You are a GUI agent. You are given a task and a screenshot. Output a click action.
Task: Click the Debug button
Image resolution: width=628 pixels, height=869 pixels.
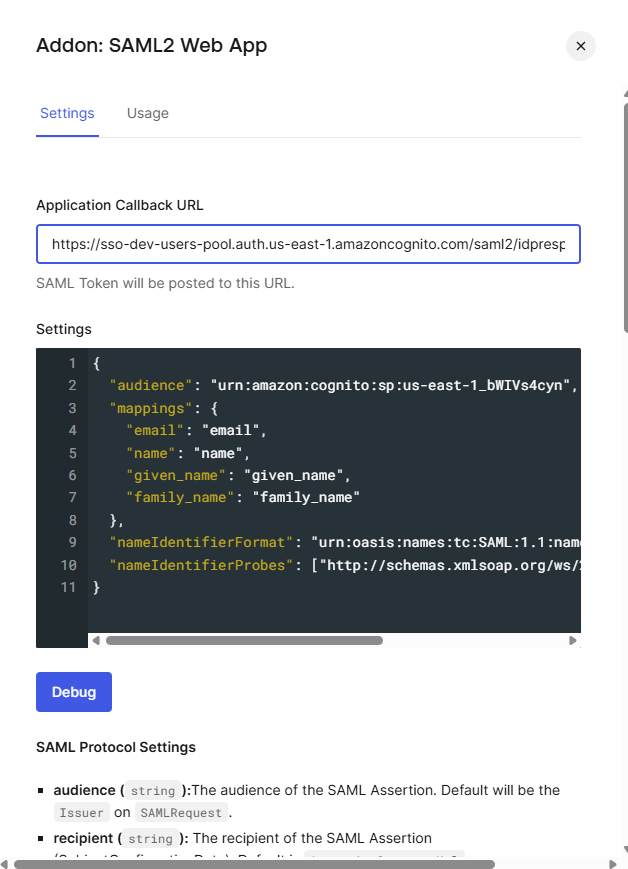tap(74, 692)
